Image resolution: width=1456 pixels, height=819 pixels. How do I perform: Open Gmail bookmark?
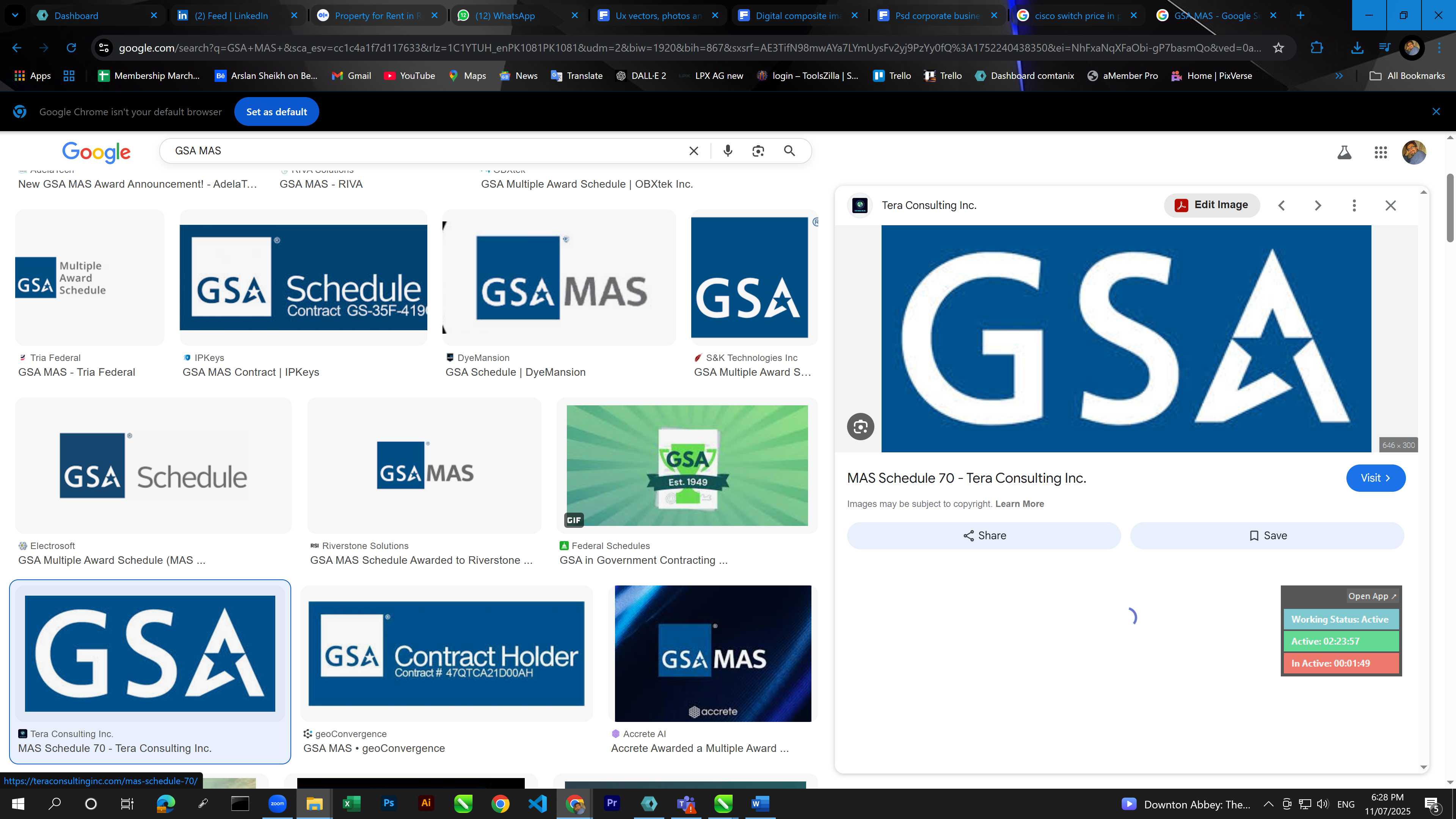(x=351, y=76)
